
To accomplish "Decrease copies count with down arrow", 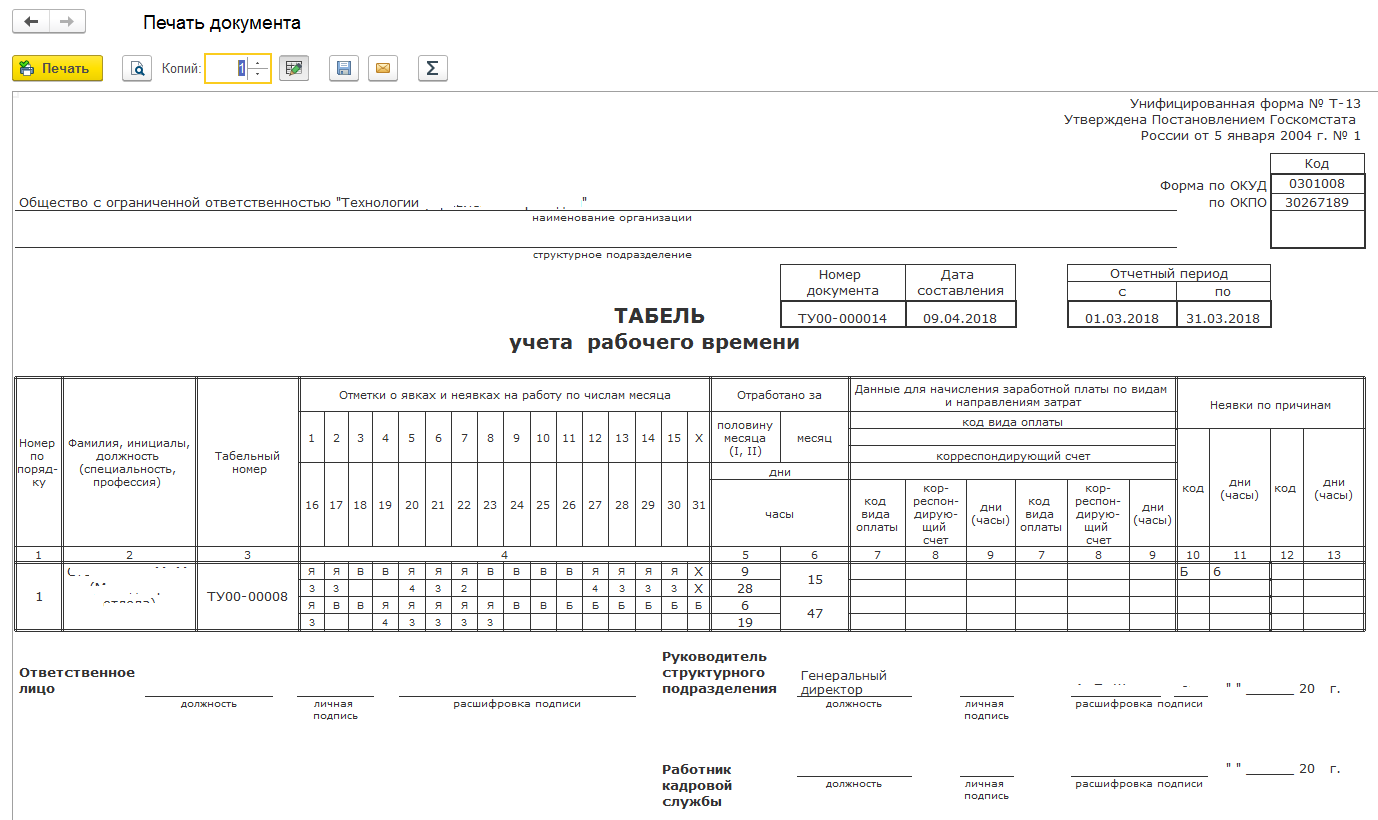I will point(259,74).
